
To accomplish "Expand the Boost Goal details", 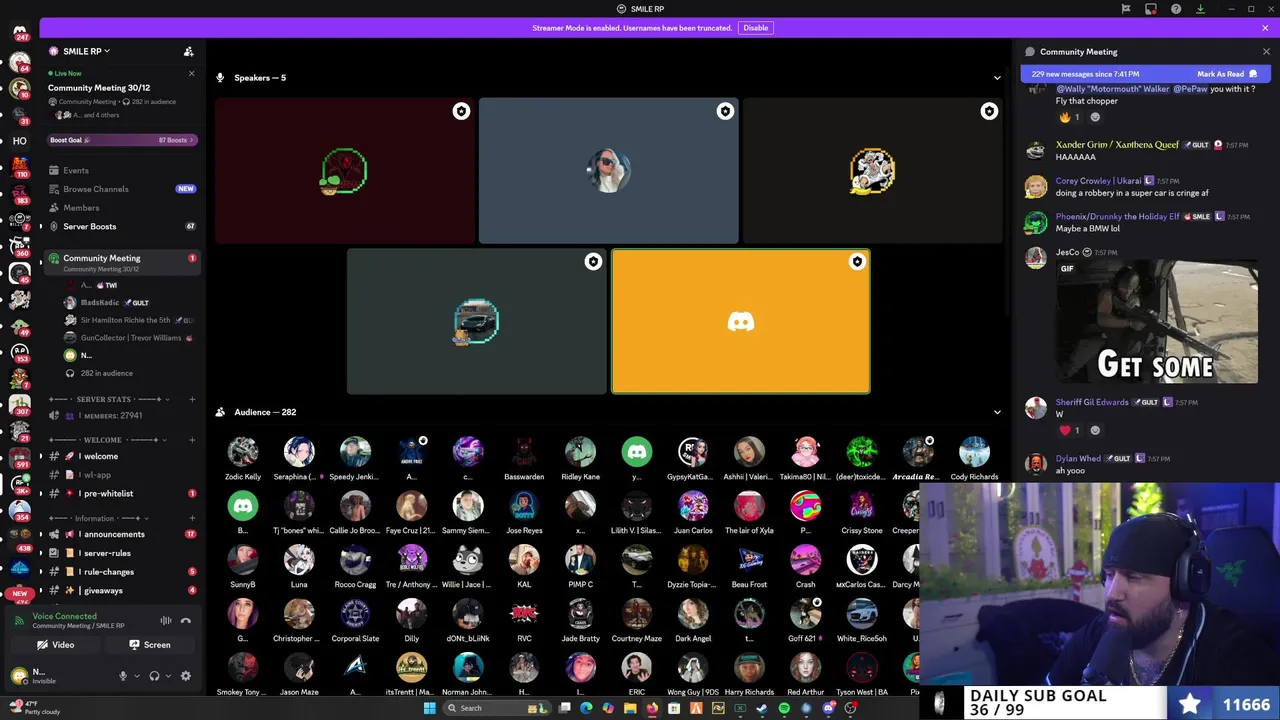I will [122, 140].
